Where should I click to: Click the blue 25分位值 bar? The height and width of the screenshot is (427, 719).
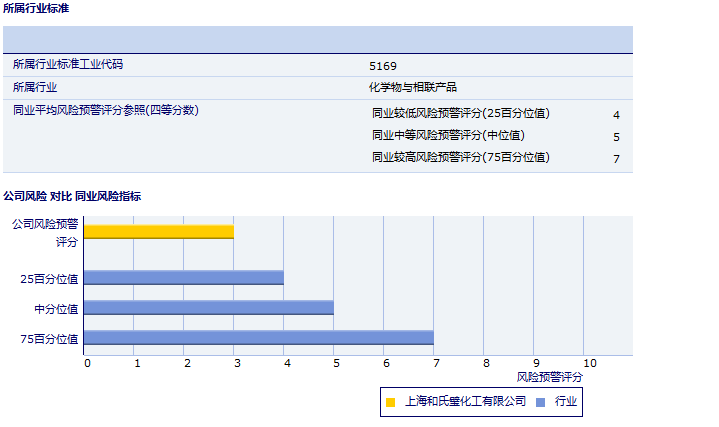[184, 277]
